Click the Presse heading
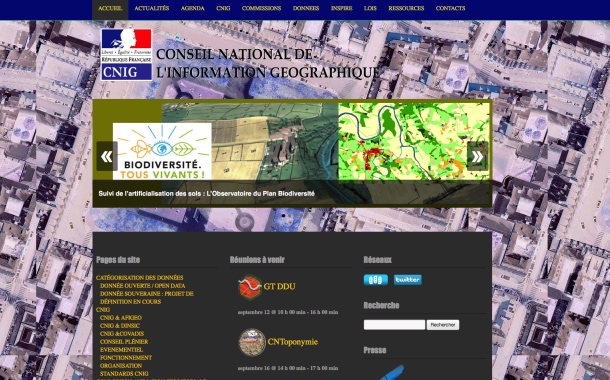 click(x=375, y=350)
